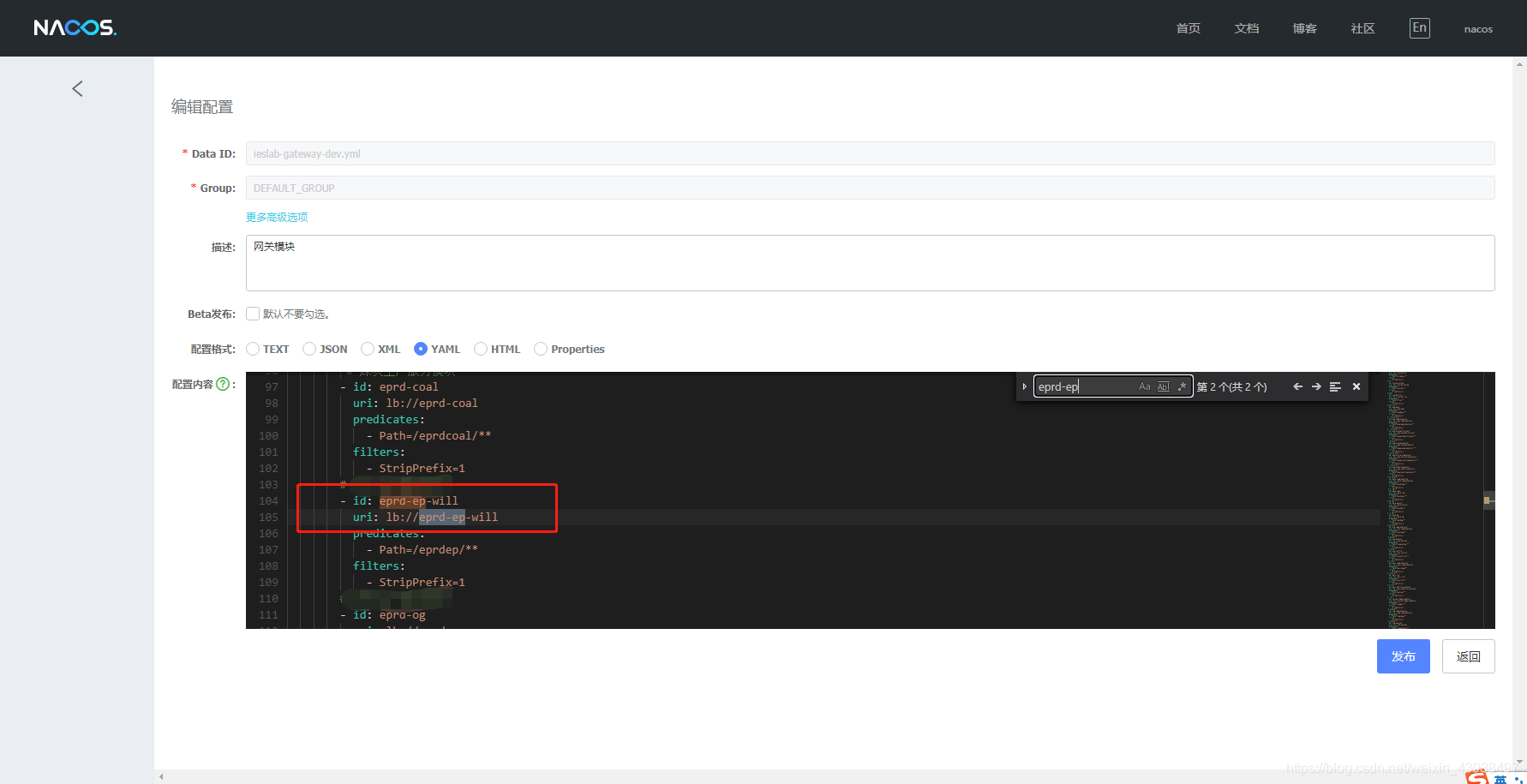
Task: Click the NACOS logo
Action: (x=75, y=28)
